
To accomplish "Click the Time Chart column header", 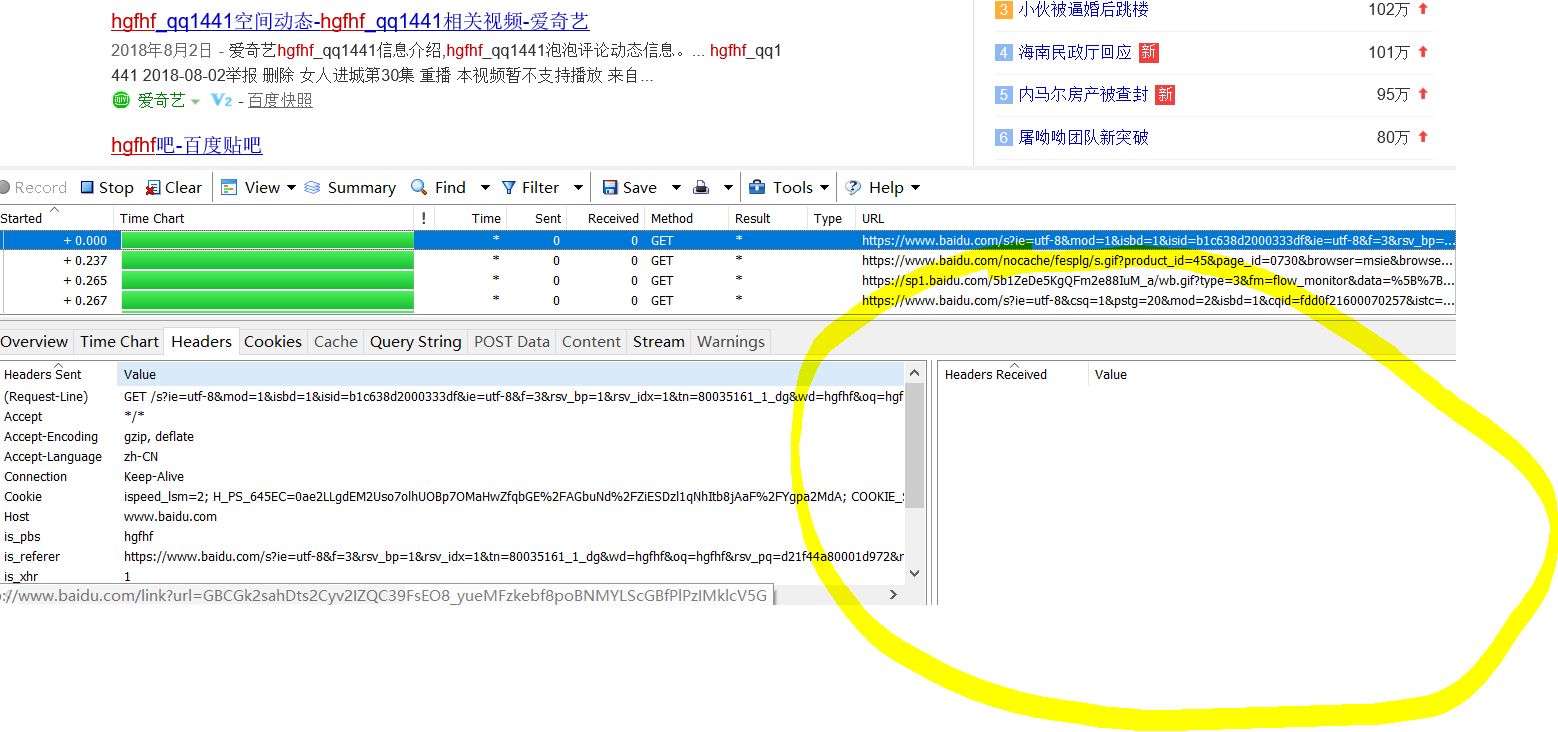I will coord(264,218).
